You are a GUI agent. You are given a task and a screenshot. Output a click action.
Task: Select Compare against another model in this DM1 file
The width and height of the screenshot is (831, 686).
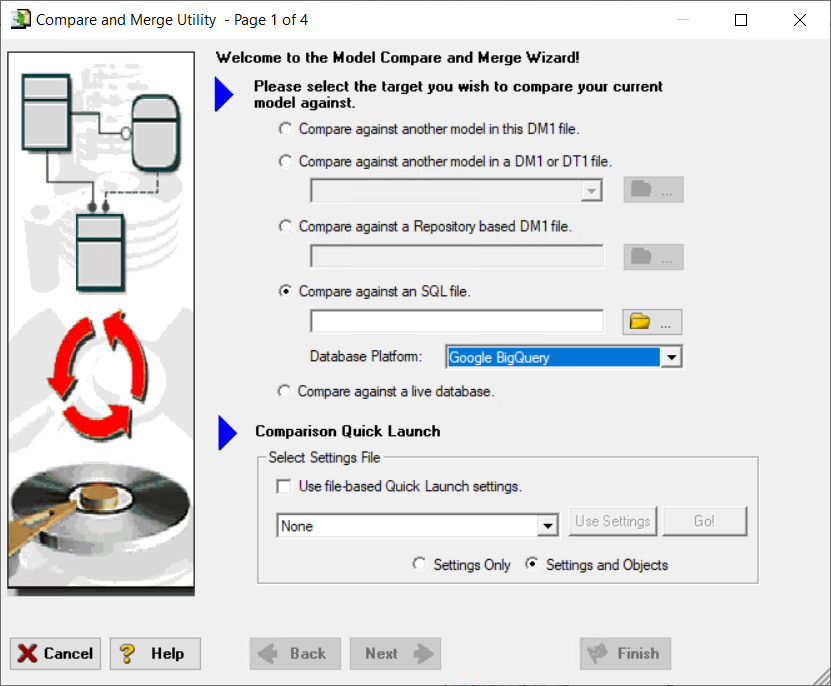286,129
